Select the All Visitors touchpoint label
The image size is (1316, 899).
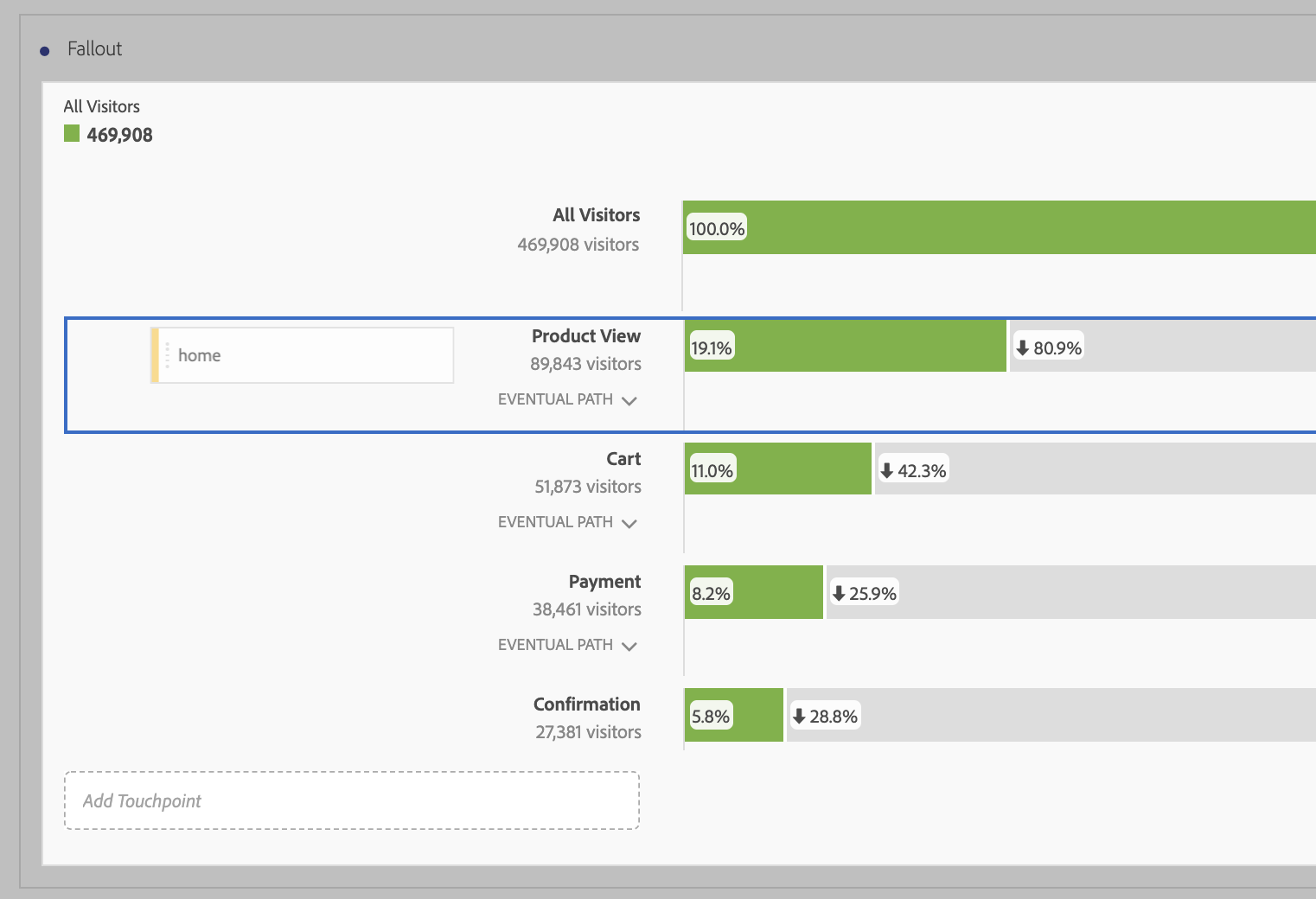click(597, 215)
